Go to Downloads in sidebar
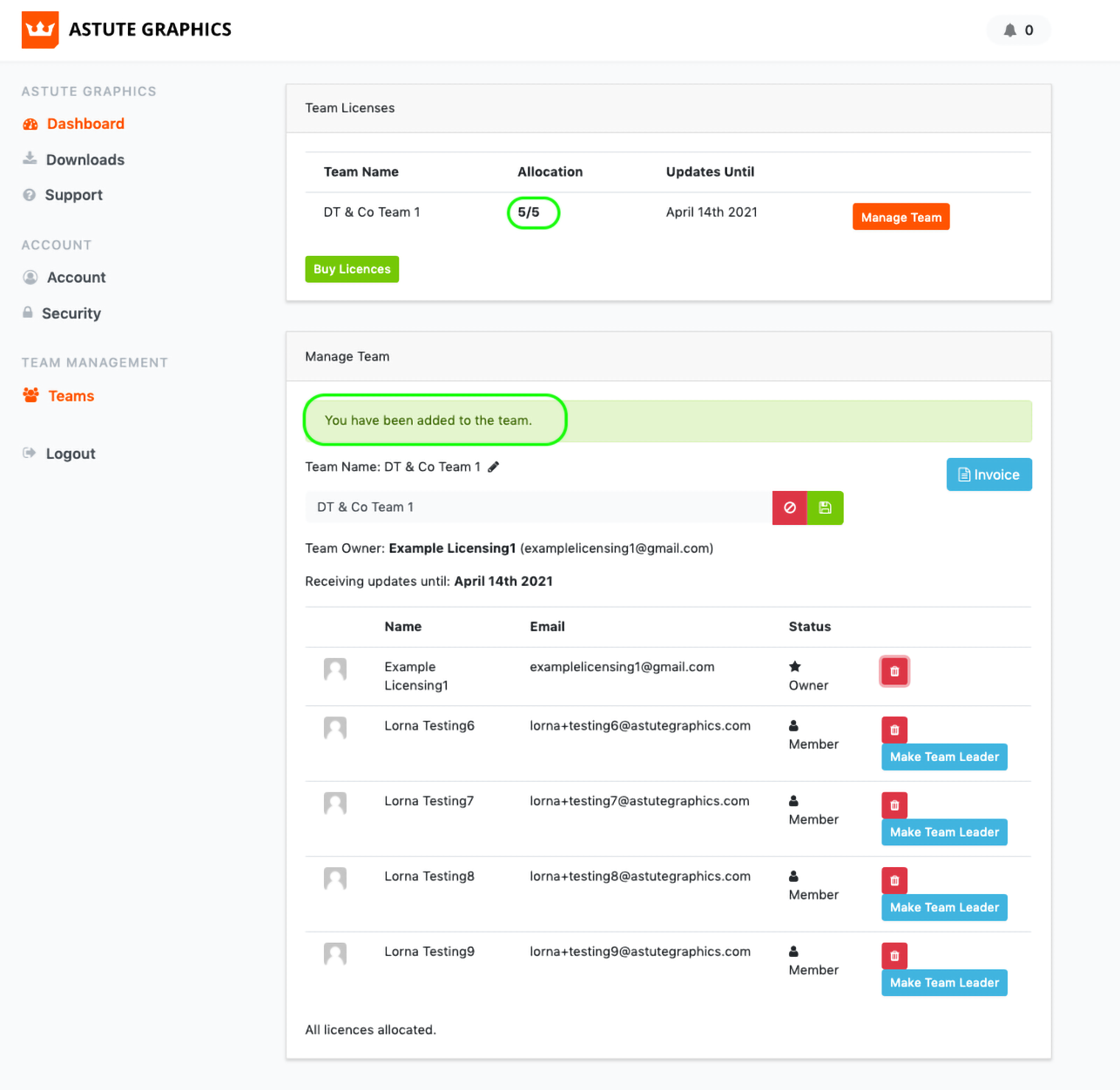The image size is (1120, 1090). coord(84,159)
